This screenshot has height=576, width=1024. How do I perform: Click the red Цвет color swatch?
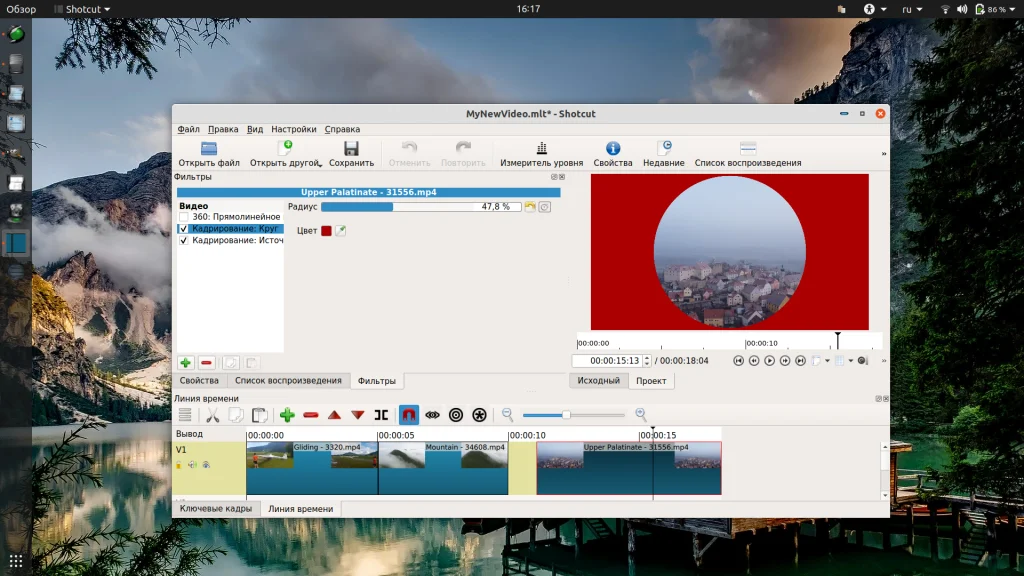326,231
